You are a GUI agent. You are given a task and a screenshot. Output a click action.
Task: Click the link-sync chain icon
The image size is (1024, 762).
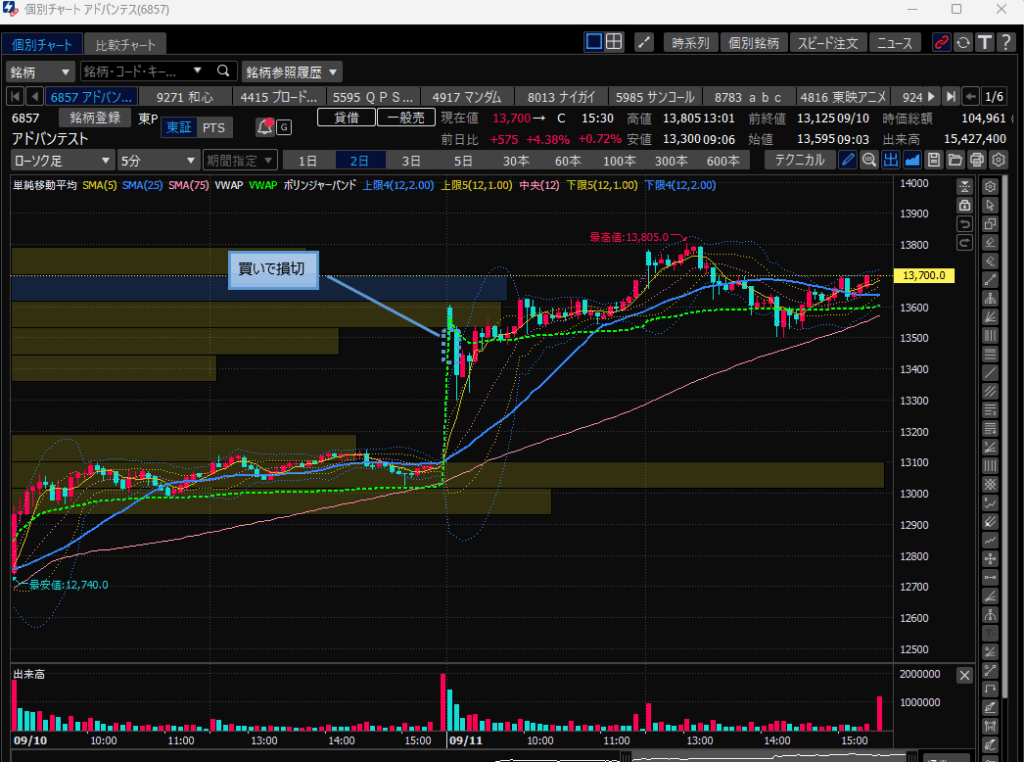pyautogui.click(x=941, y=42)
